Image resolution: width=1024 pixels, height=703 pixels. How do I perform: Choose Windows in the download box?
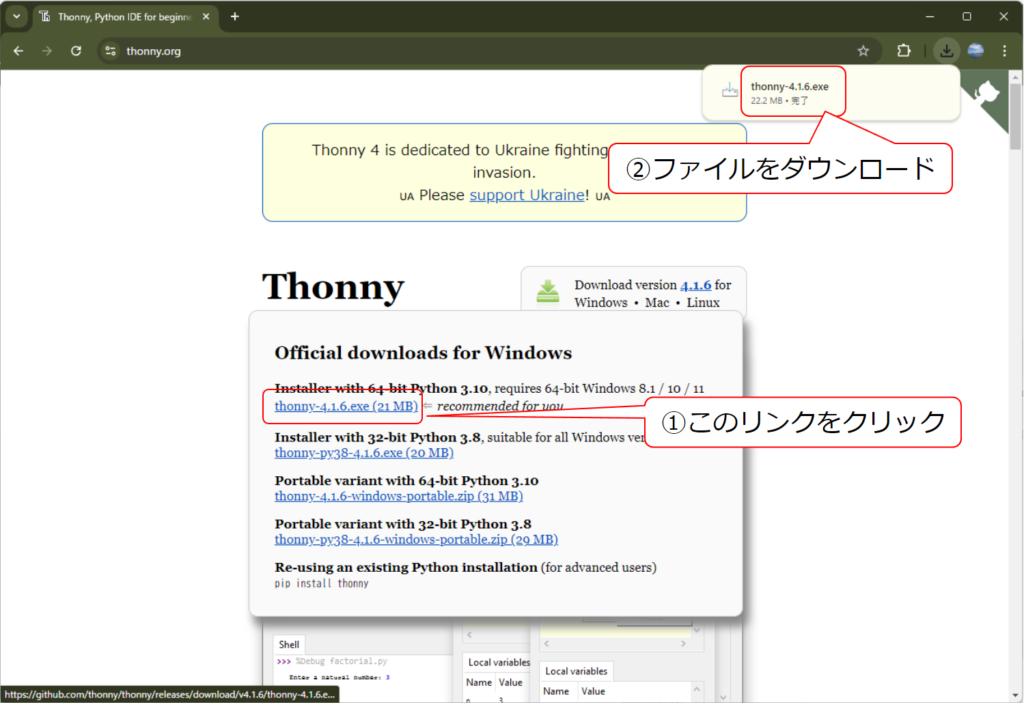601,302
